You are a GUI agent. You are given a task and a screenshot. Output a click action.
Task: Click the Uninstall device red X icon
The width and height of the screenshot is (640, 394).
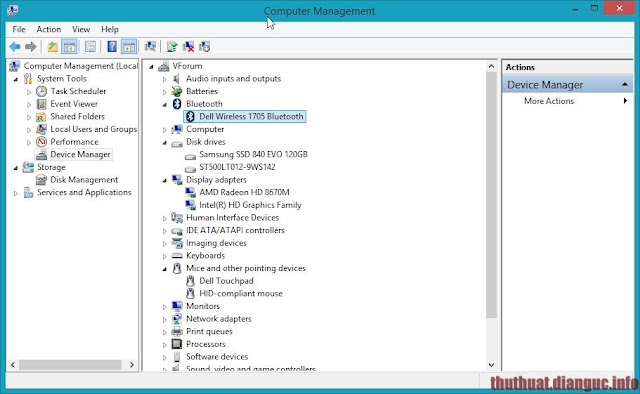pos(188,47)
